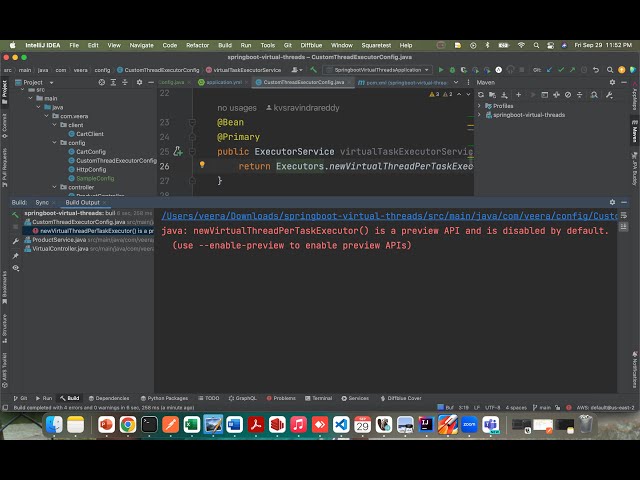This screenshot has width=640, height=480.
Task: Collapse the config package in Project tree
Action: click(x=54, y=143)
